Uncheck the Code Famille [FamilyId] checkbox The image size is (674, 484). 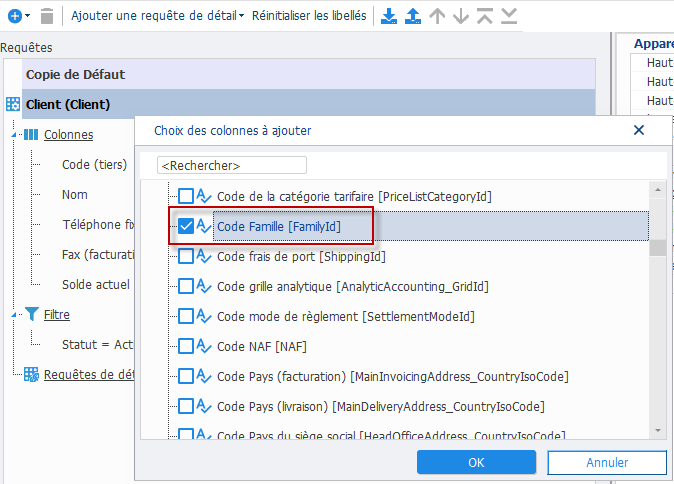pos(186,226)
